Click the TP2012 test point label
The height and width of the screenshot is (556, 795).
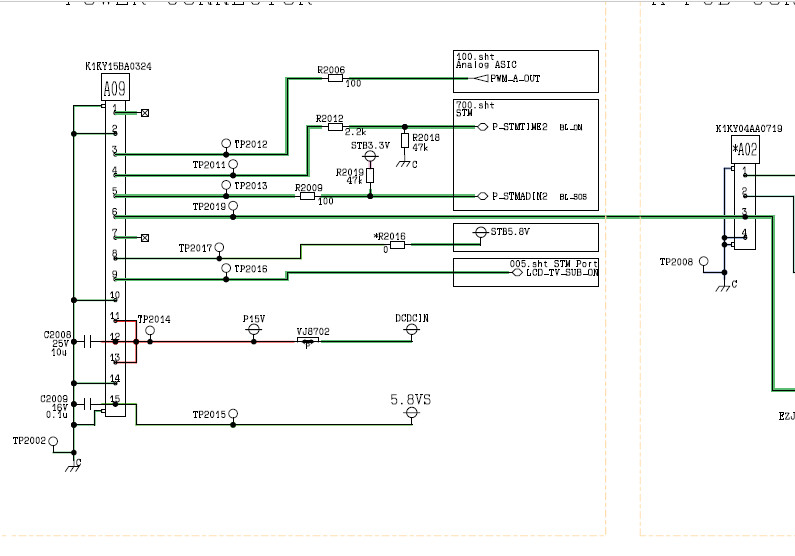(250, 144)
